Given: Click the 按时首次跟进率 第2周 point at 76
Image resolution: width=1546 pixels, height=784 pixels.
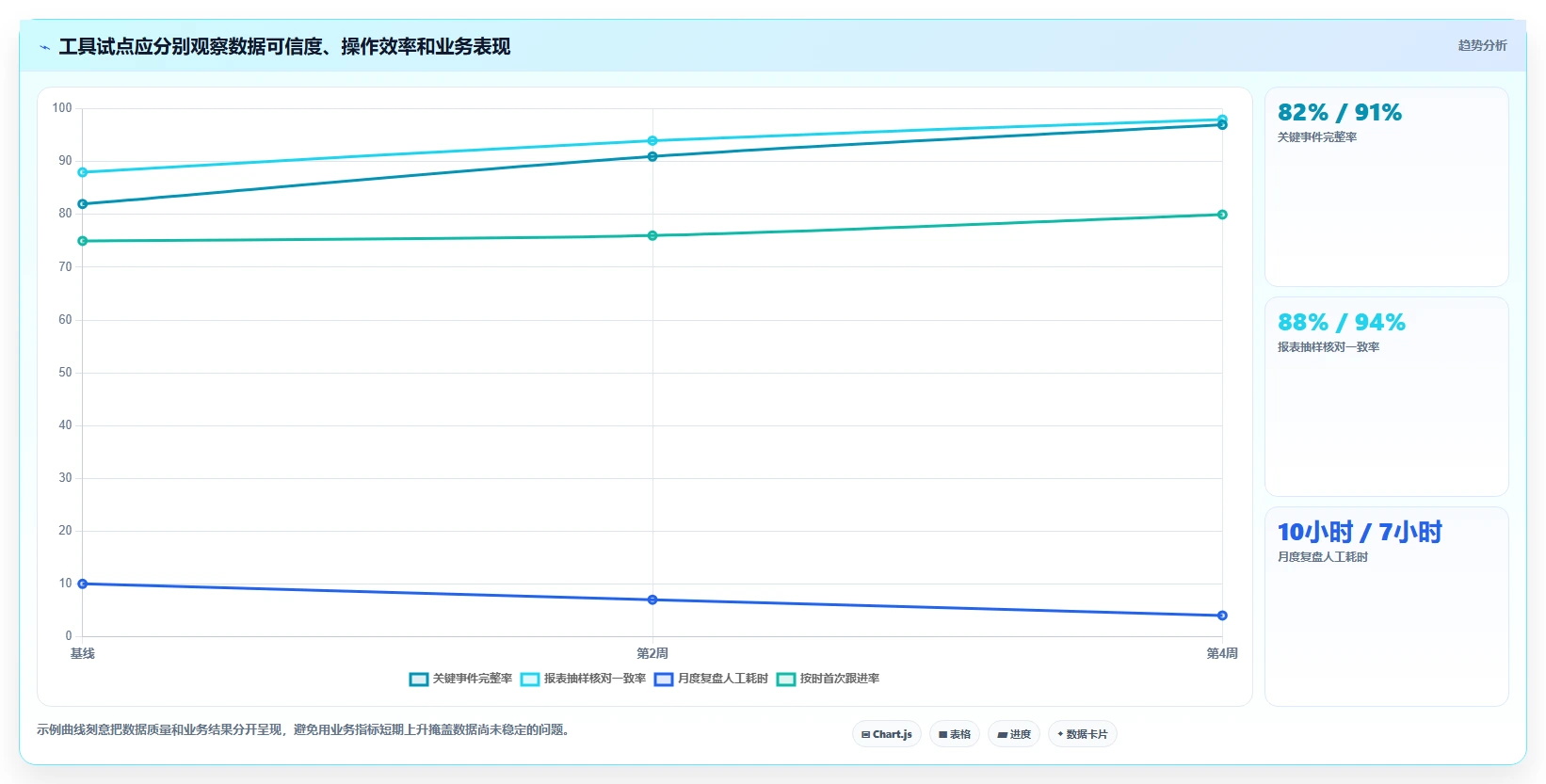Looking at the screenshot, I should pos(652,236).
